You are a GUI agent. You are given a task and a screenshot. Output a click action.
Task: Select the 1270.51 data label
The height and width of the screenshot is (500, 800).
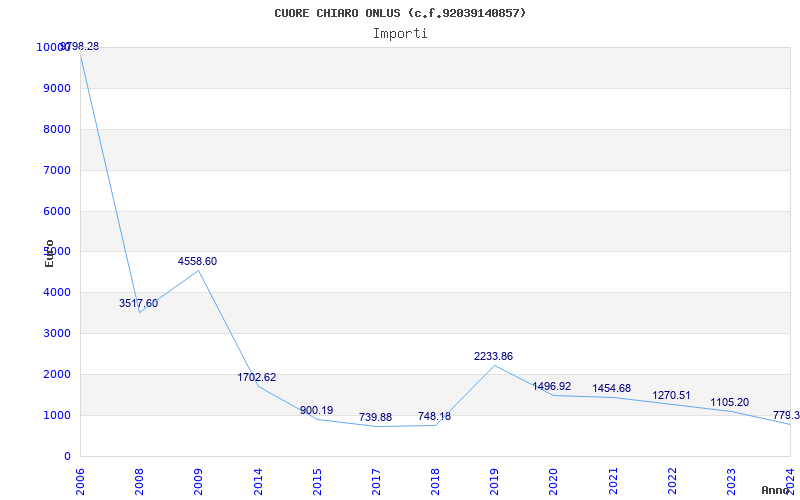point(671,395)
